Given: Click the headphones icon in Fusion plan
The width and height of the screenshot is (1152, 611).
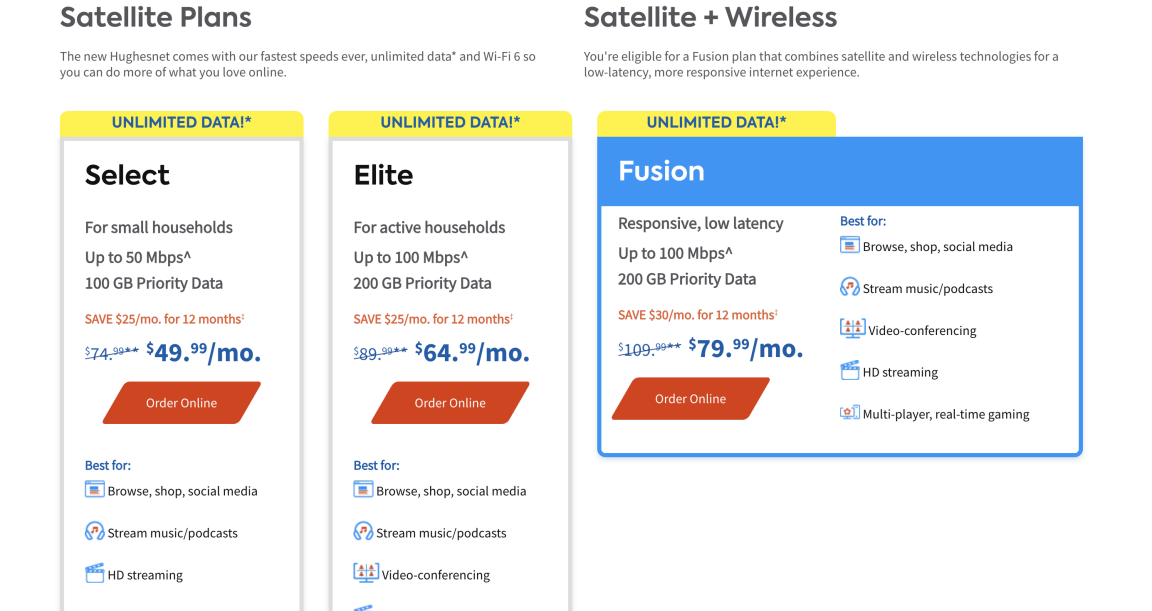Looking at the screenshot, I should (850, 286).
